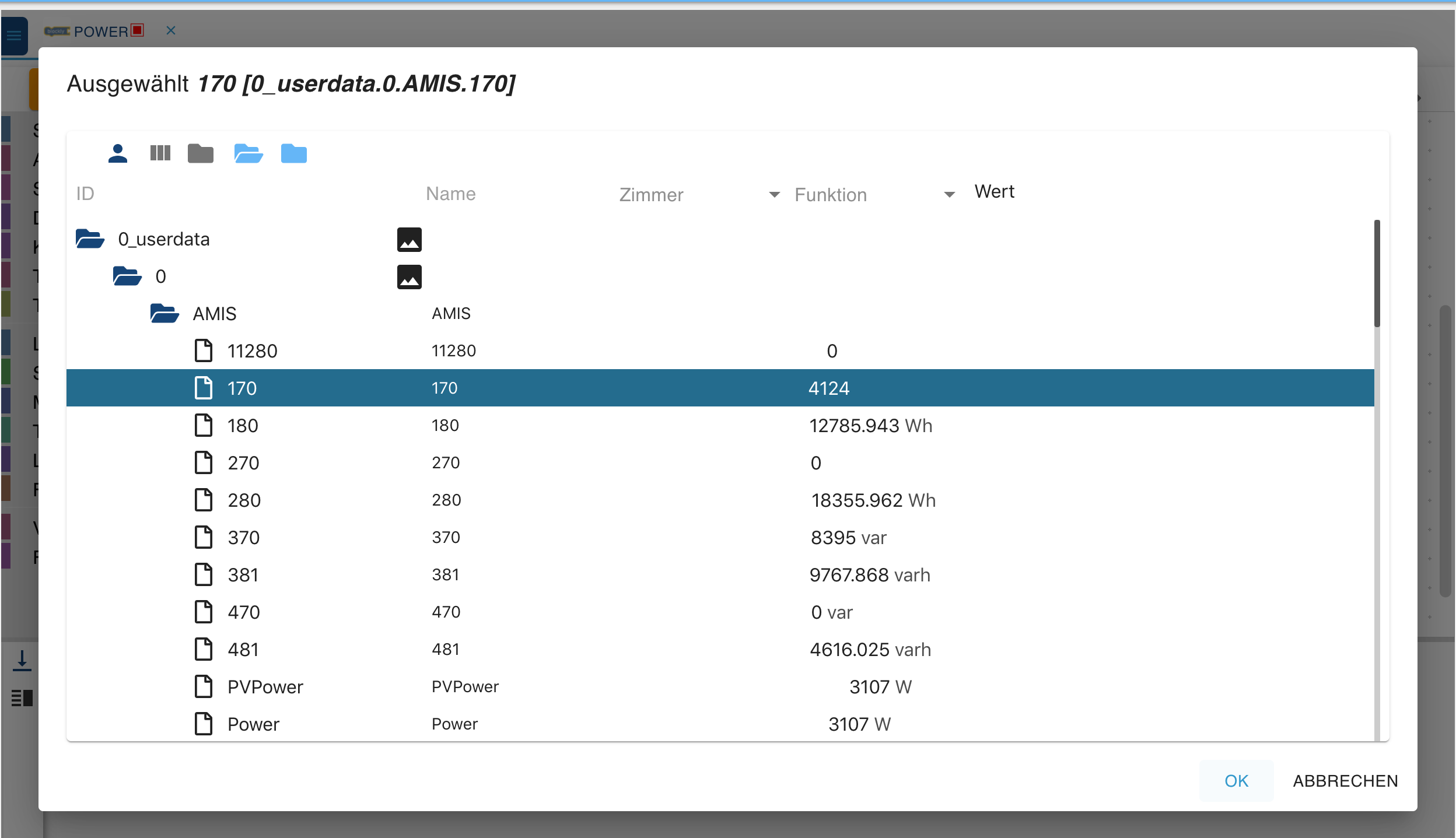Select state 180 in the tree
This screenshot has width=1456, height=838.
tap(243, 426)
